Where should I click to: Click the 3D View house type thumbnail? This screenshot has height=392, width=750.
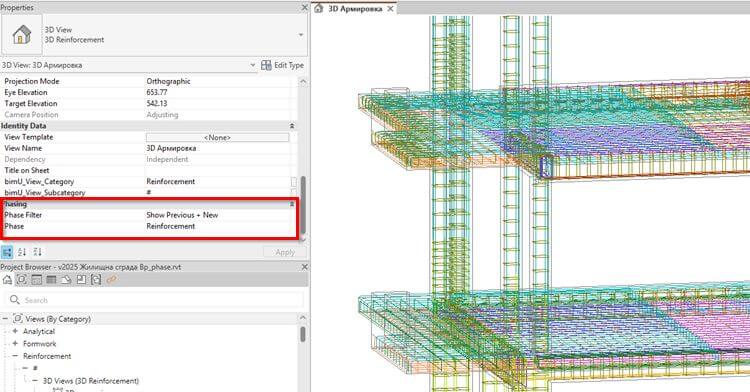[22, 34]
